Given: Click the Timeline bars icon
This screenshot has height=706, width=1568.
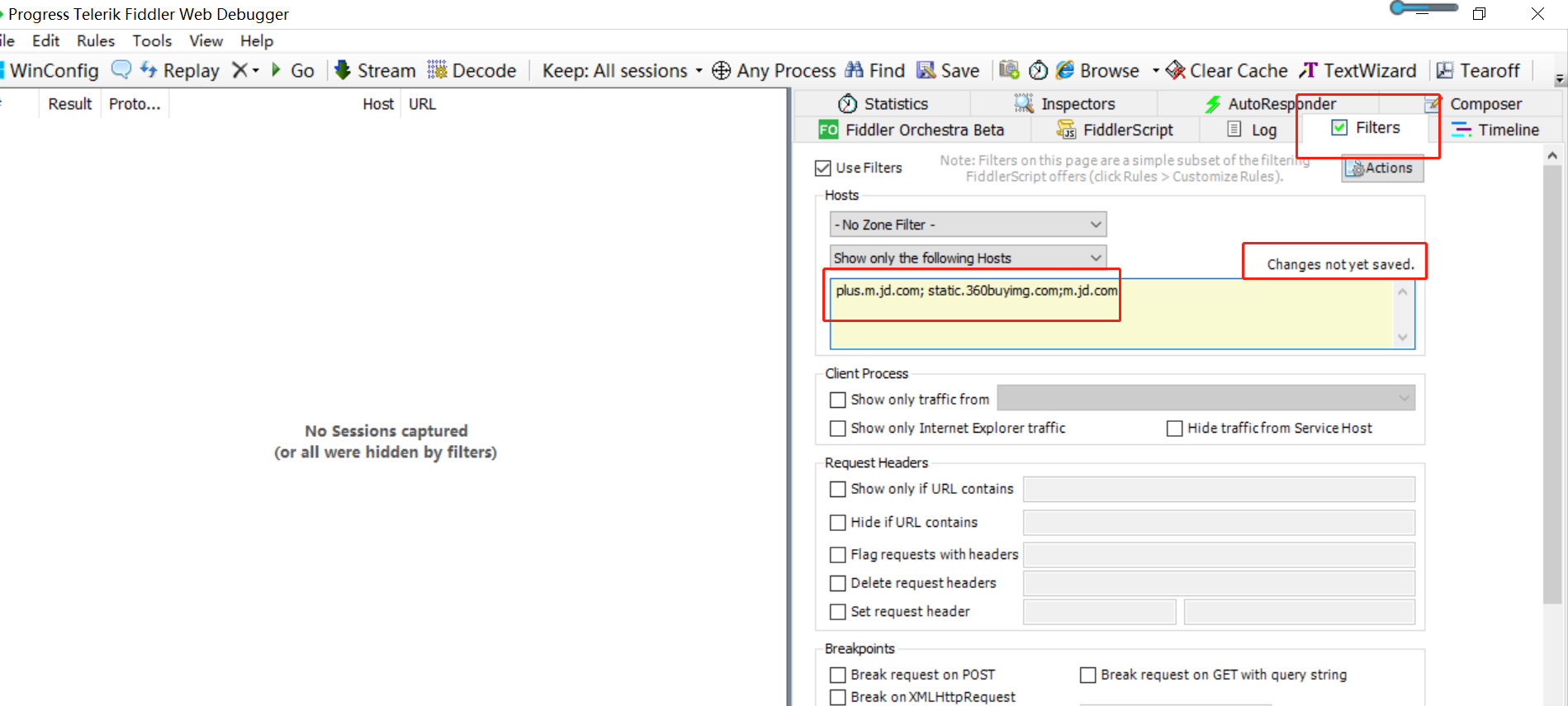Looking at the screenshot, I should (x=1461, y=130).
